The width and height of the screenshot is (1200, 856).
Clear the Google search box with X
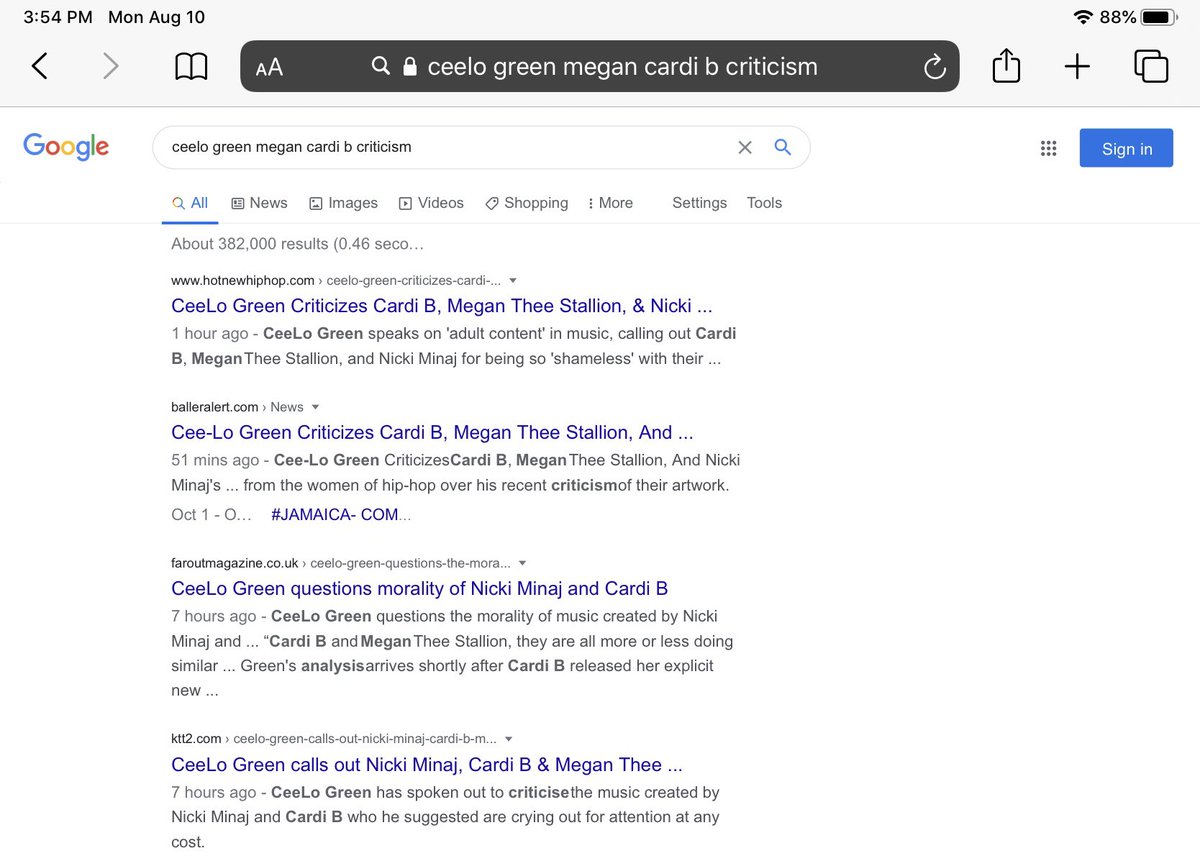click(745, 147)
